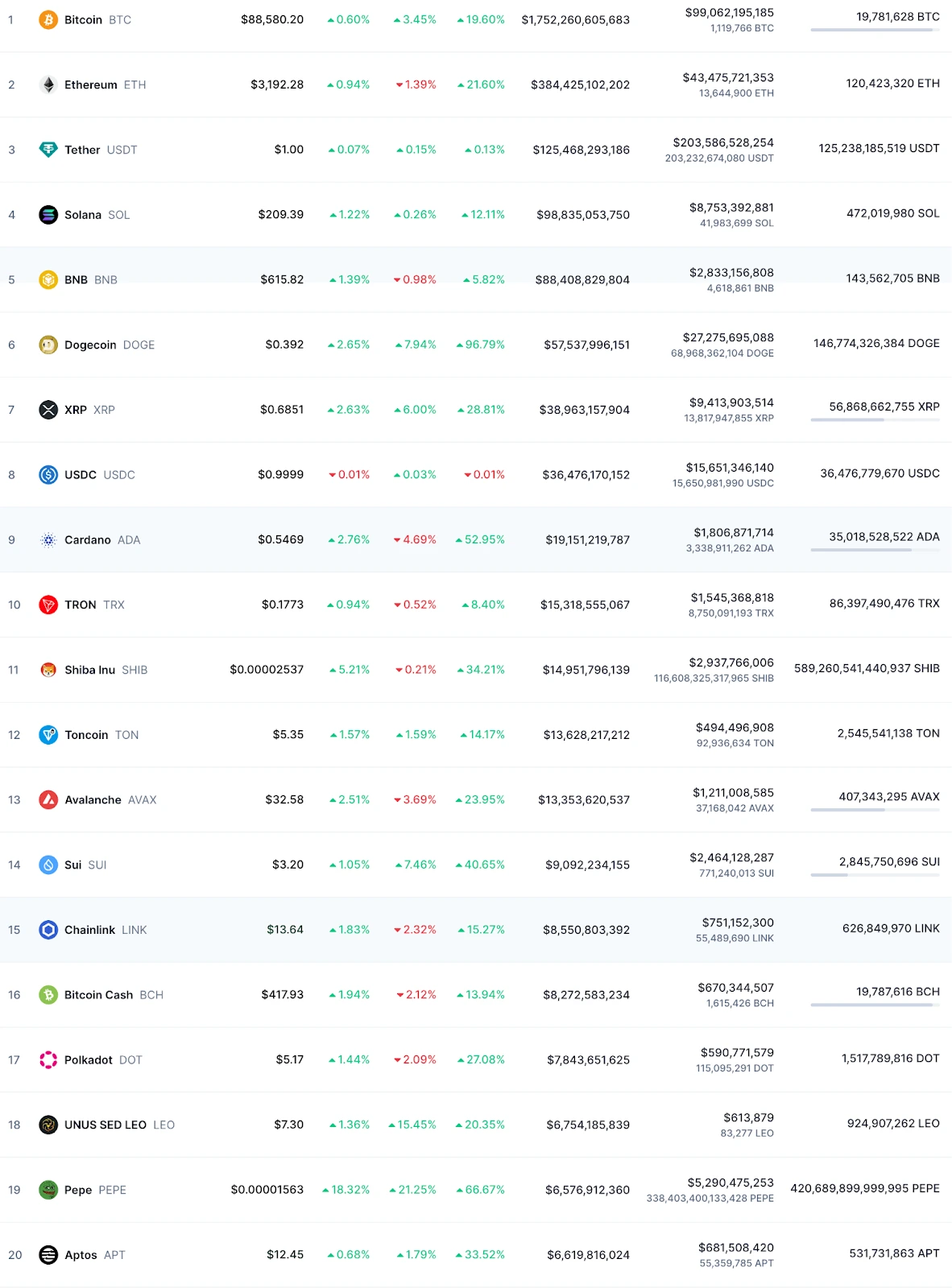Click Shiba Inu price $0.00002537

coord(267,670)
